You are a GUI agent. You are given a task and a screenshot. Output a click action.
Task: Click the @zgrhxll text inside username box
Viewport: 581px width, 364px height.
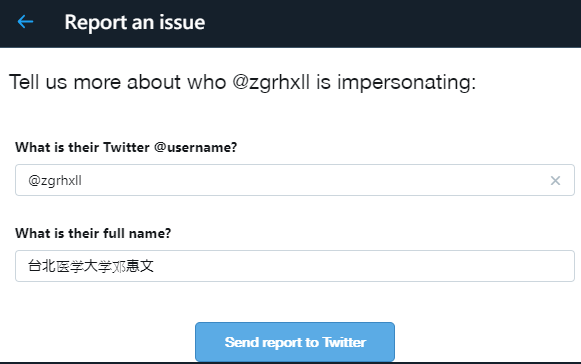click(x=55, y=181)
